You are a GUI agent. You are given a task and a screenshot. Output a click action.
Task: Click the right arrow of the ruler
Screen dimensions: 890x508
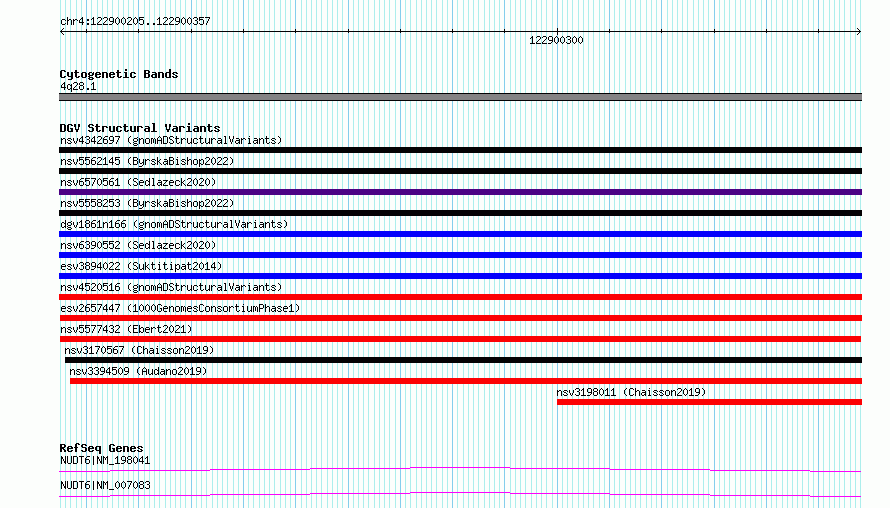point(859,32)
